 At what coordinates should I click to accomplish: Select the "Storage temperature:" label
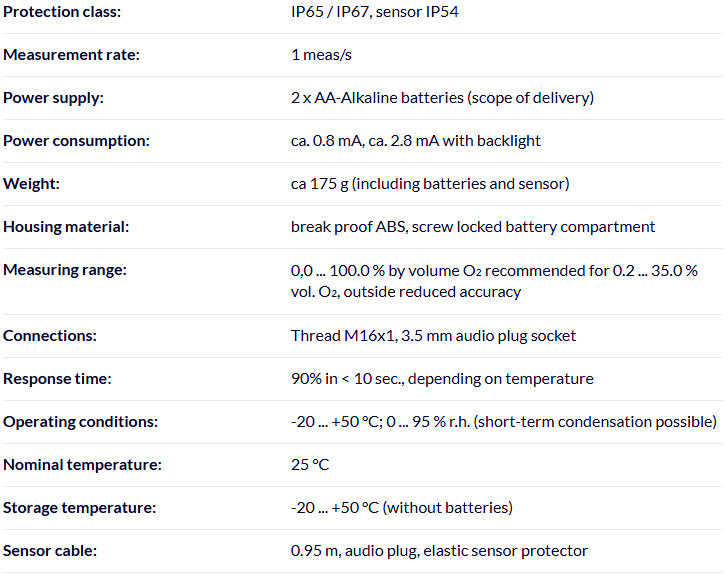(x=79, y=508)
